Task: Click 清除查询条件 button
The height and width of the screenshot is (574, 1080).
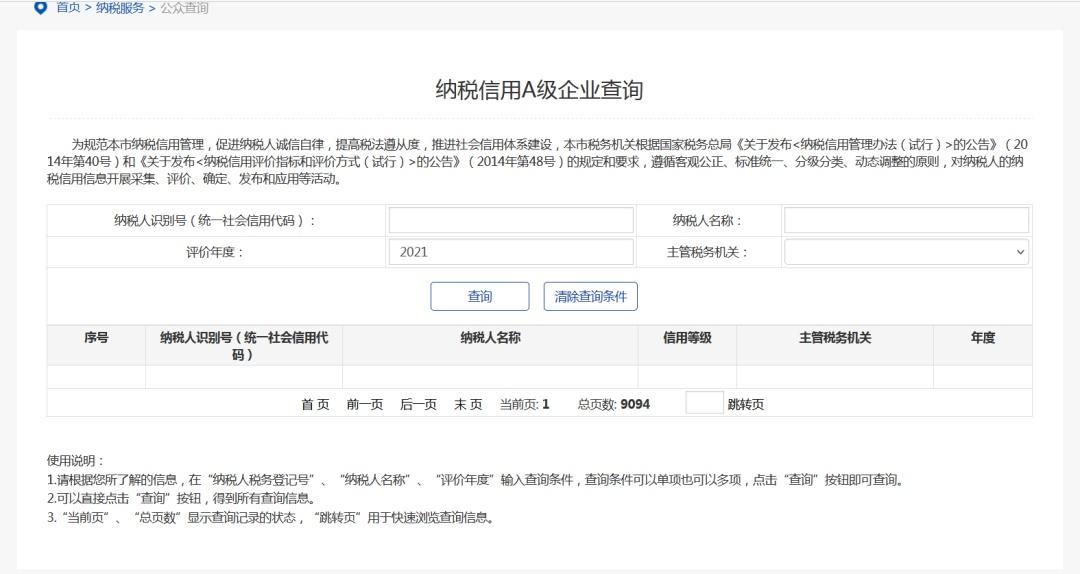Action: click(x=590, y=297)
